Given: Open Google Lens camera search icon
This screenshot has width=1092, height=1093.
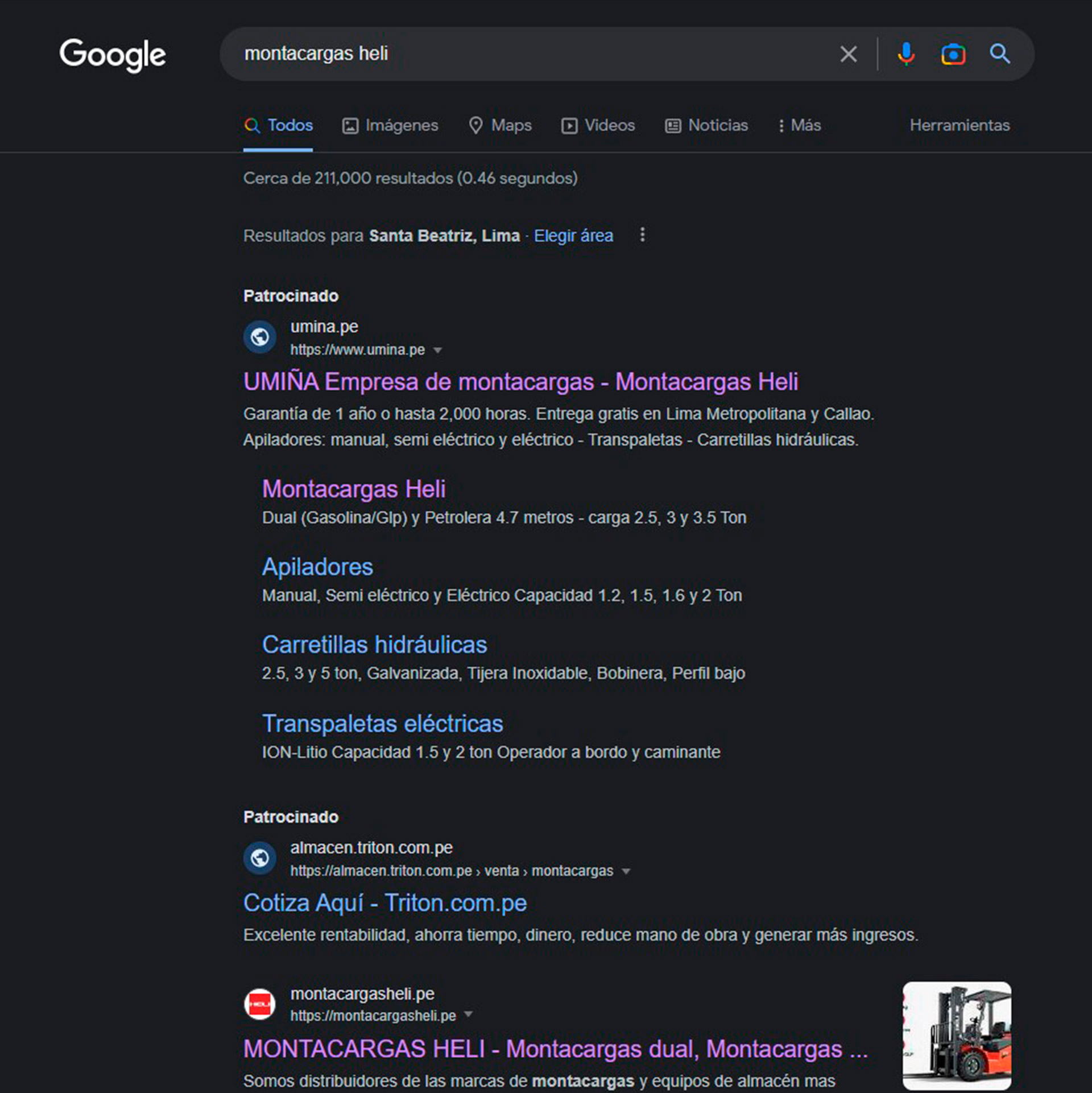Looking at the screenshot, I should (953, 54).
